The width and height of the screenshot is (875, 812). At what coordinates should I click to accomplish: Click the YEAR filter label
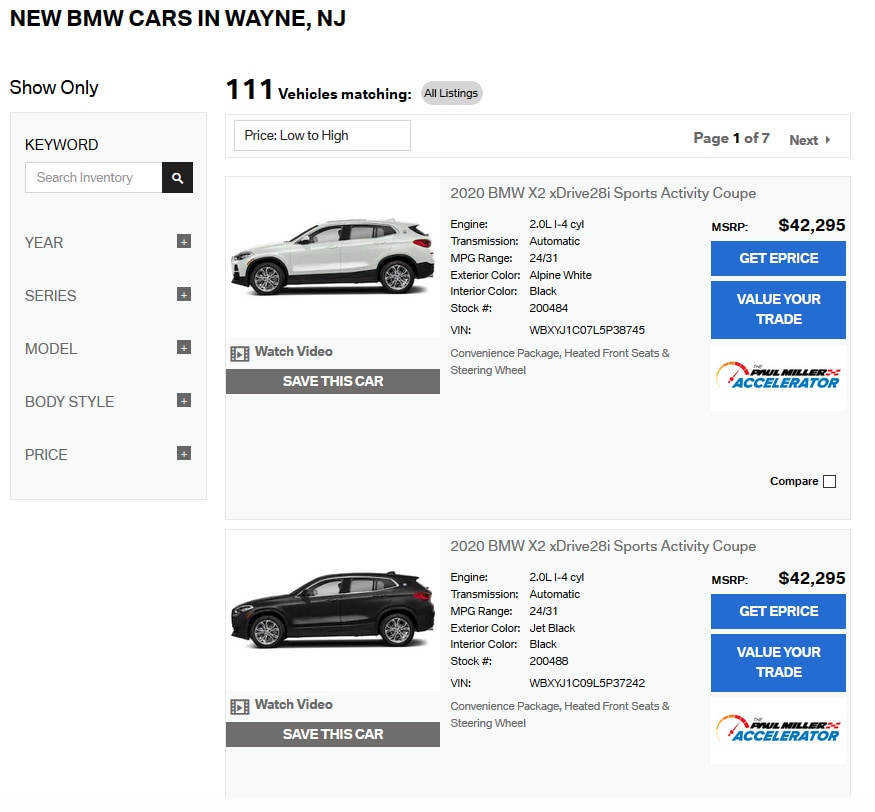[44, 243]
